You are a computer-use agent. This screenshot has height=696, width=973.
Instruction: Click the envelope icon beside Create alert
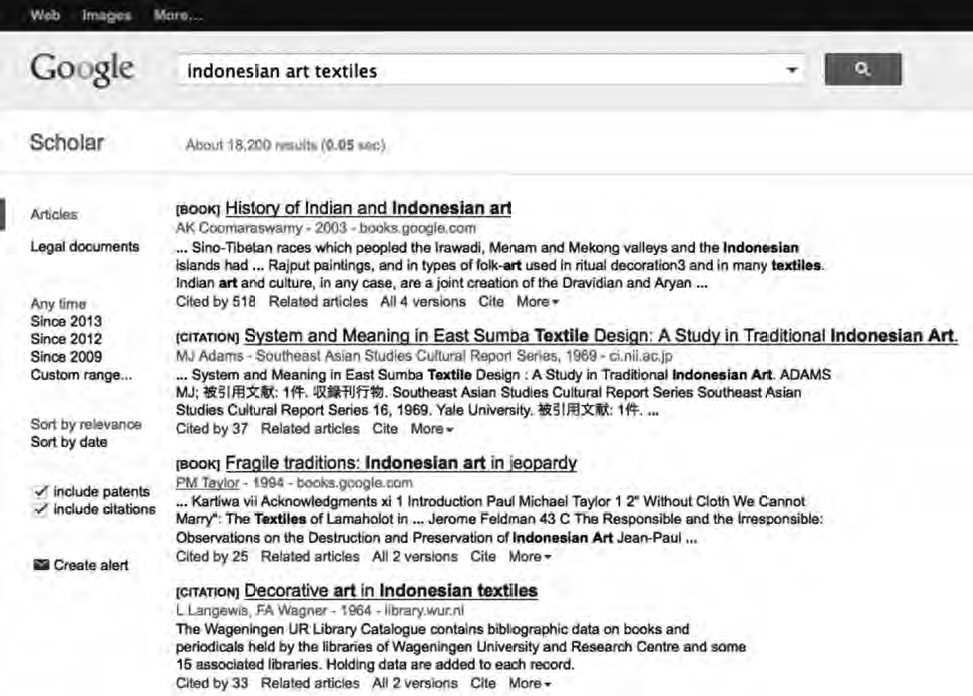click(x=40, y=565)
